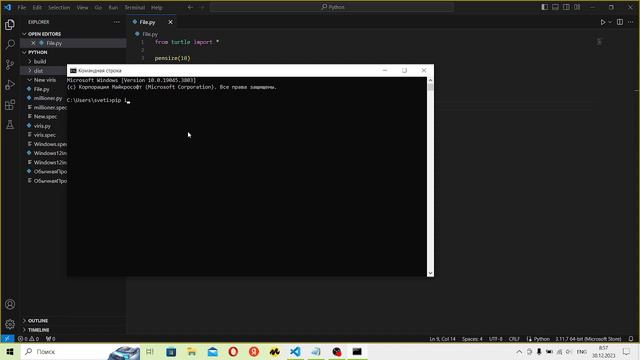The height and width of the screenshot is (360, 640).
Task: Expand the Timeline section
Action: click(38, 330)
